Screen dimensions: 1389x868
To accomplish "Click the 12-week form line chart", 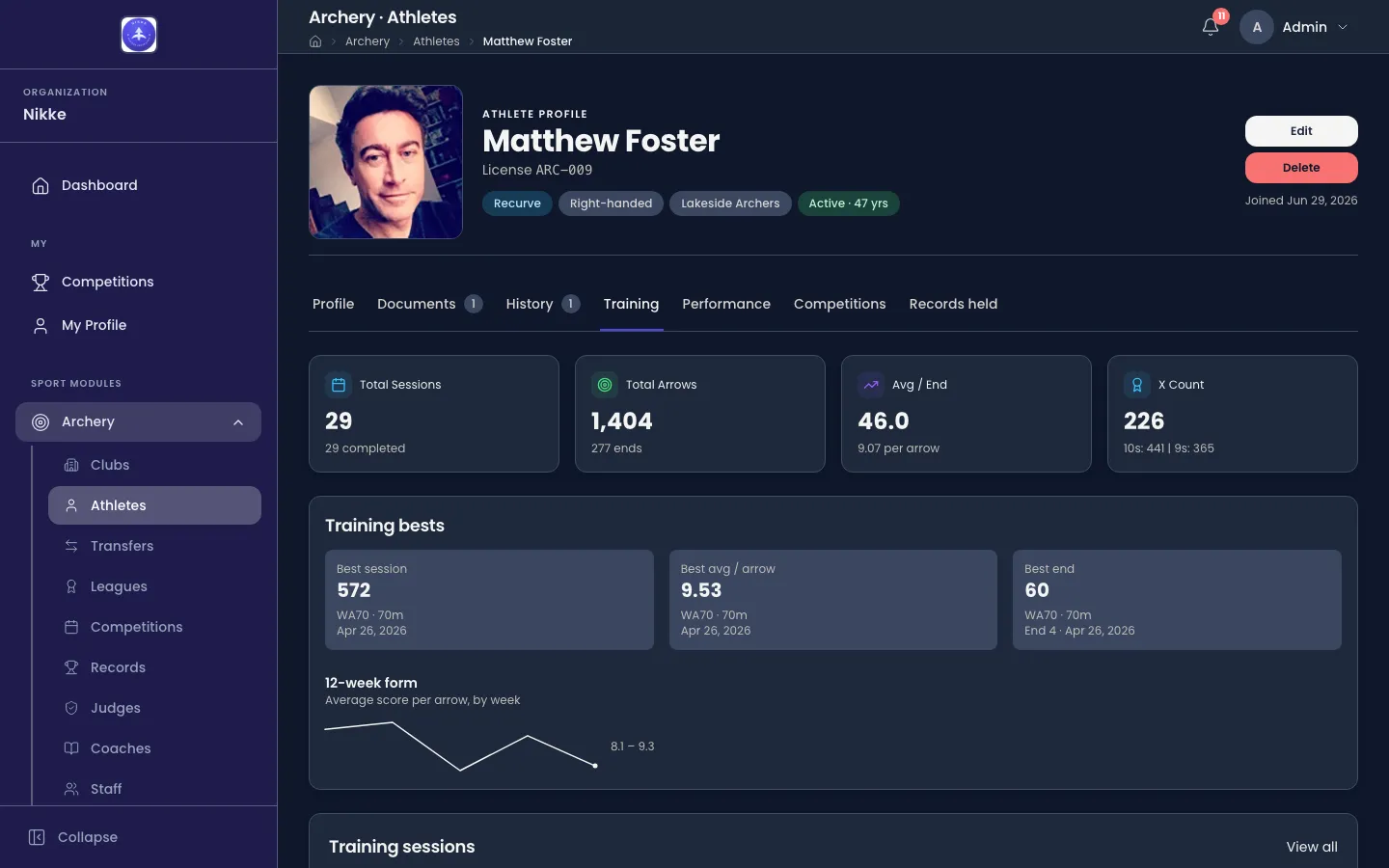I will (x=461, y=746).
